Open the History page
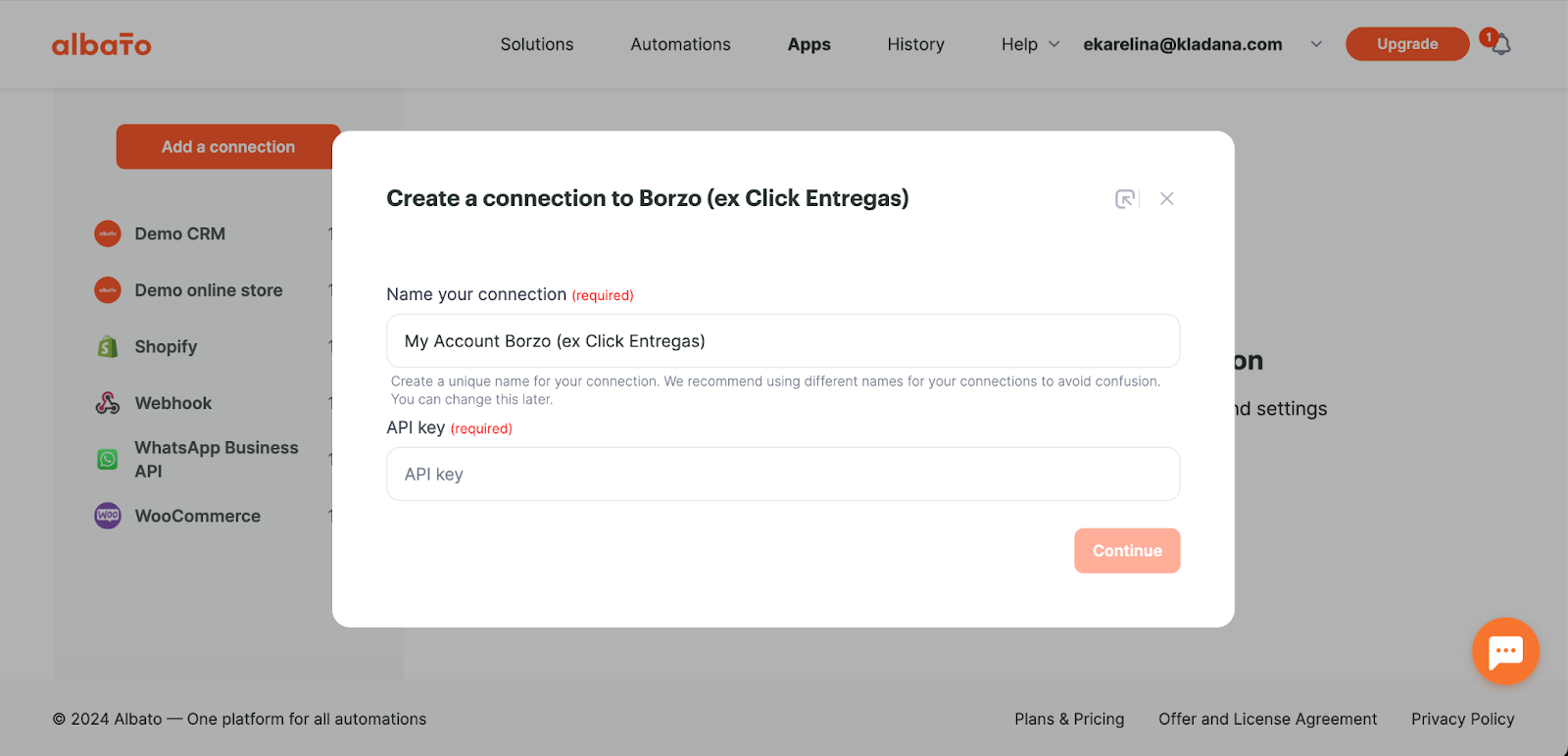The image size is (1568, 756). point(915,44)
